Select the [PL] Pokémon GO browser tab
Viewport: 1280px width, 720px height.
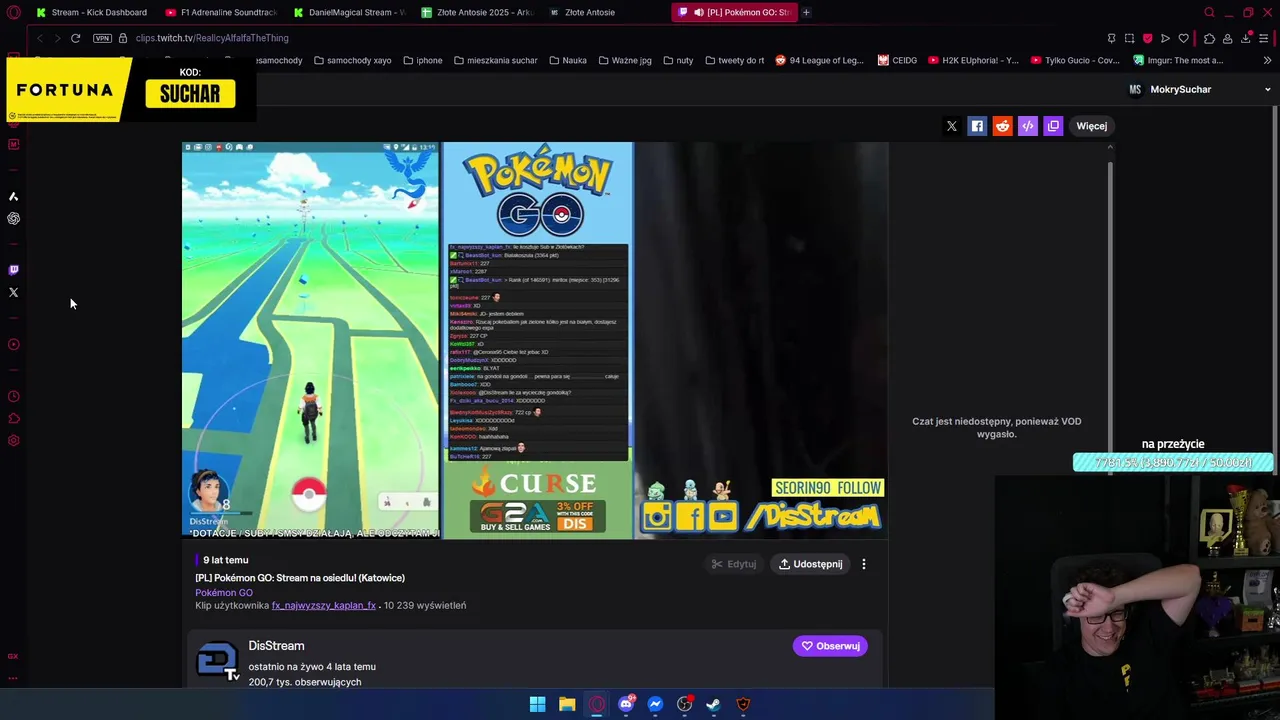(x=734, y=12)
